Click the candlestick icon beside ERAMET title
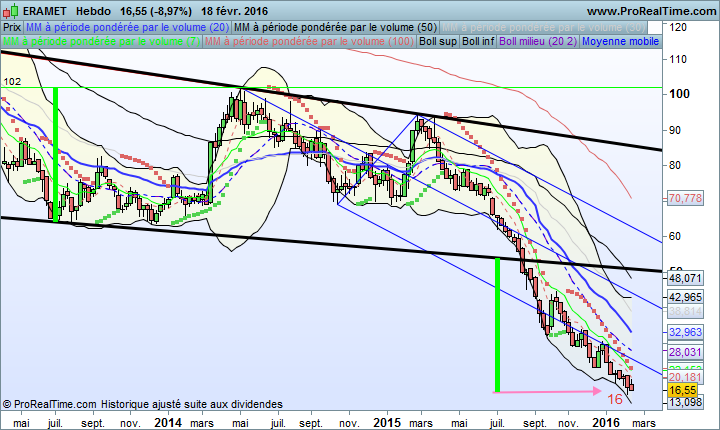Image resolution: width=720 pixels, height=430 pixels. click(11, 11)
